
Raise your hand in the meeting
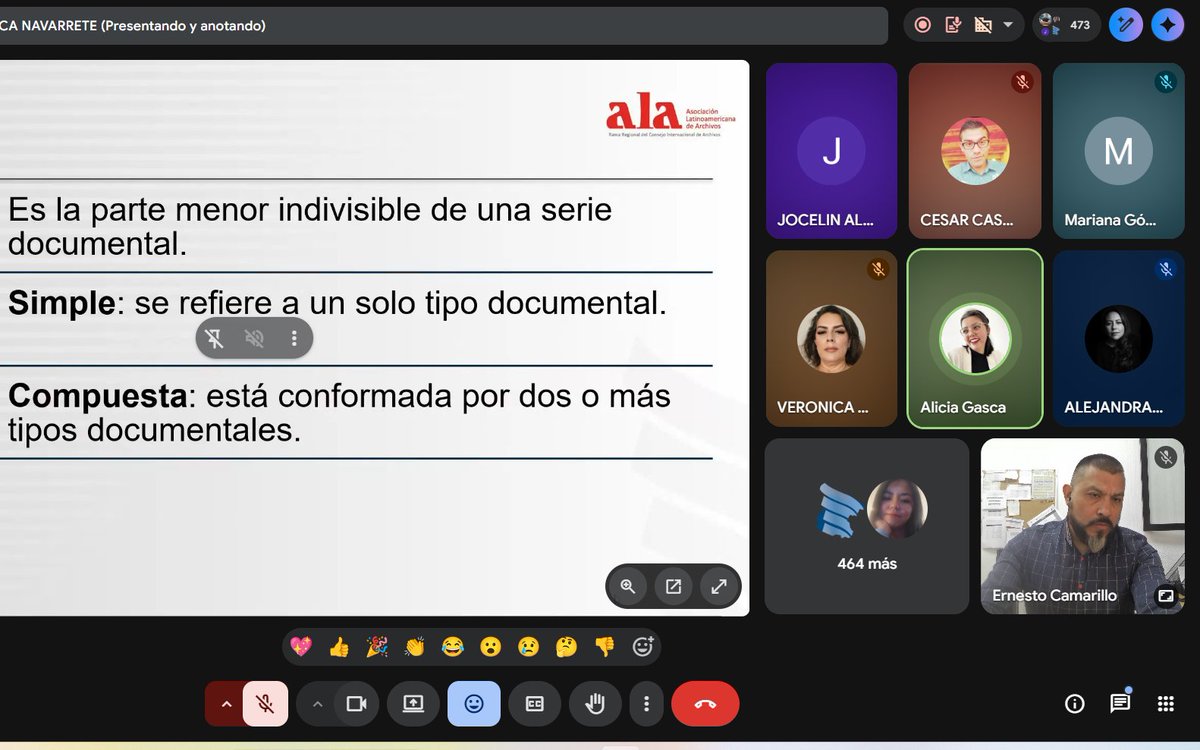596,704
